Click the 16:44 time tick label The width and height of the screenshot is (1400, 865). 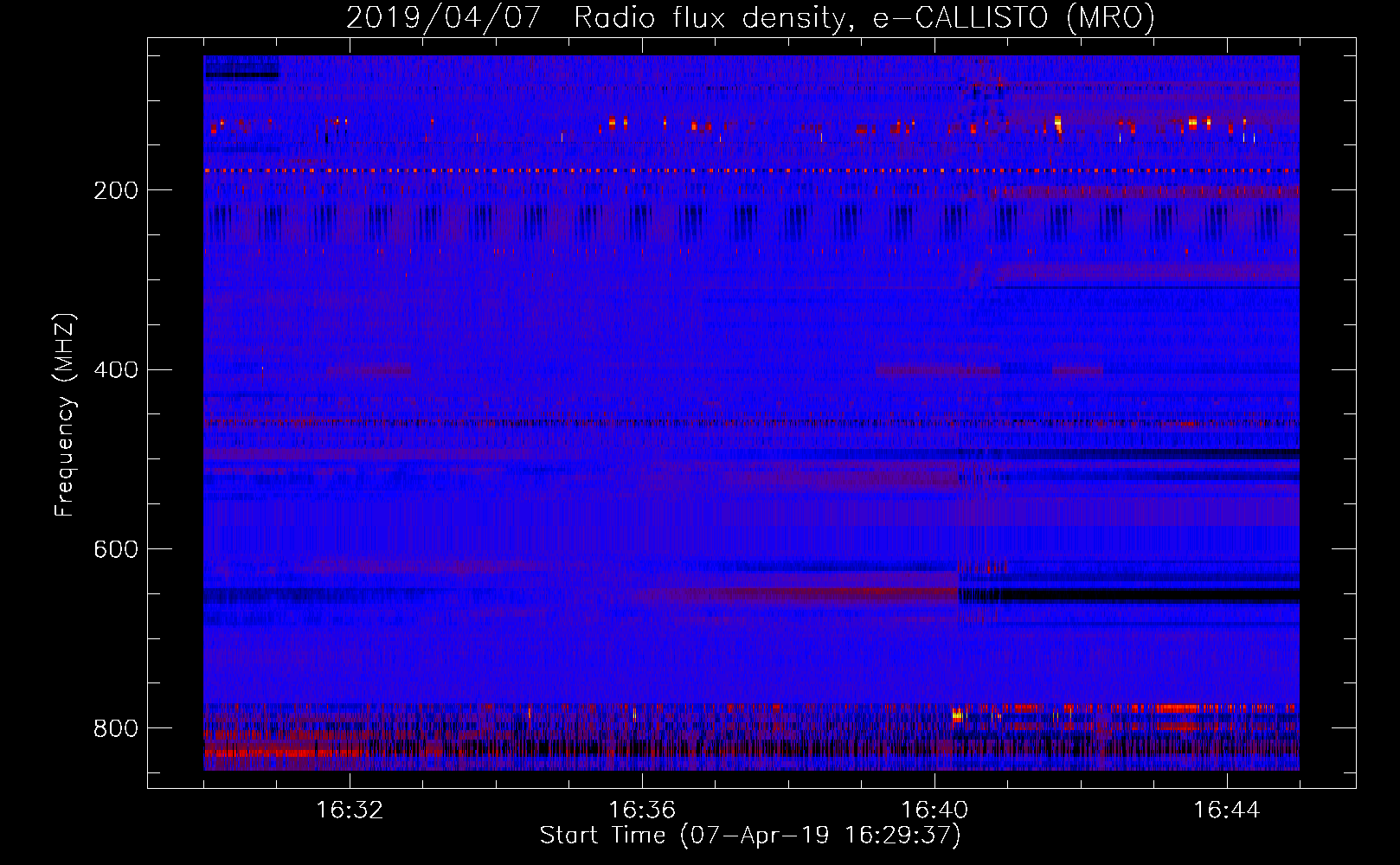(x=1227, y=811)
